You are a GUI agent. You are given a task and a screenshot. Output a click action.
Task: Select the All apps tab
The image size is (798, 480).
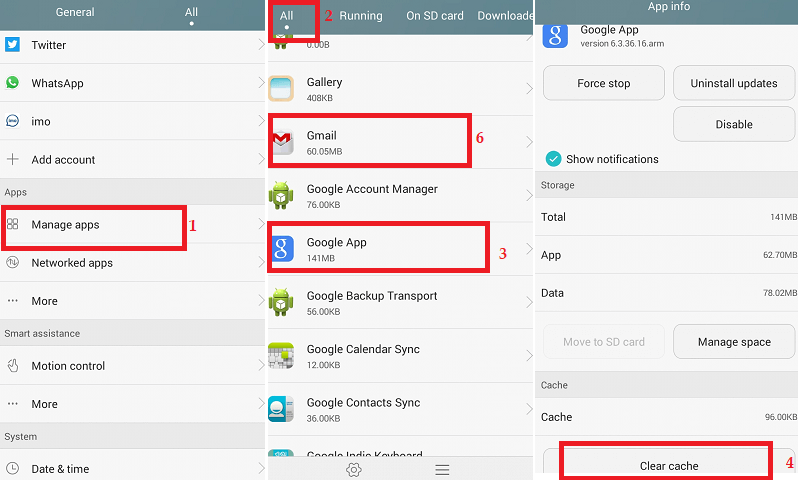[x=286, y=16]
